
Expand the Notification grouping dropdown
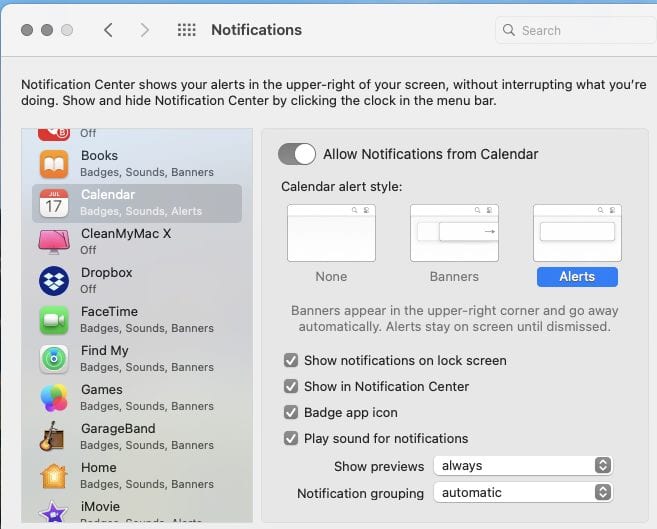[x=522, y=492]
